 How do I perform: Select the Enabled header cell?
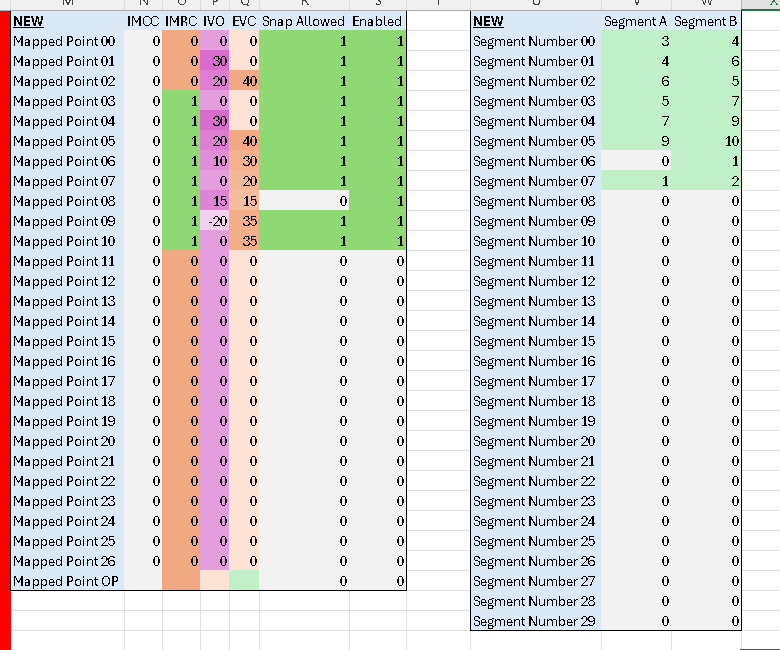378,21
